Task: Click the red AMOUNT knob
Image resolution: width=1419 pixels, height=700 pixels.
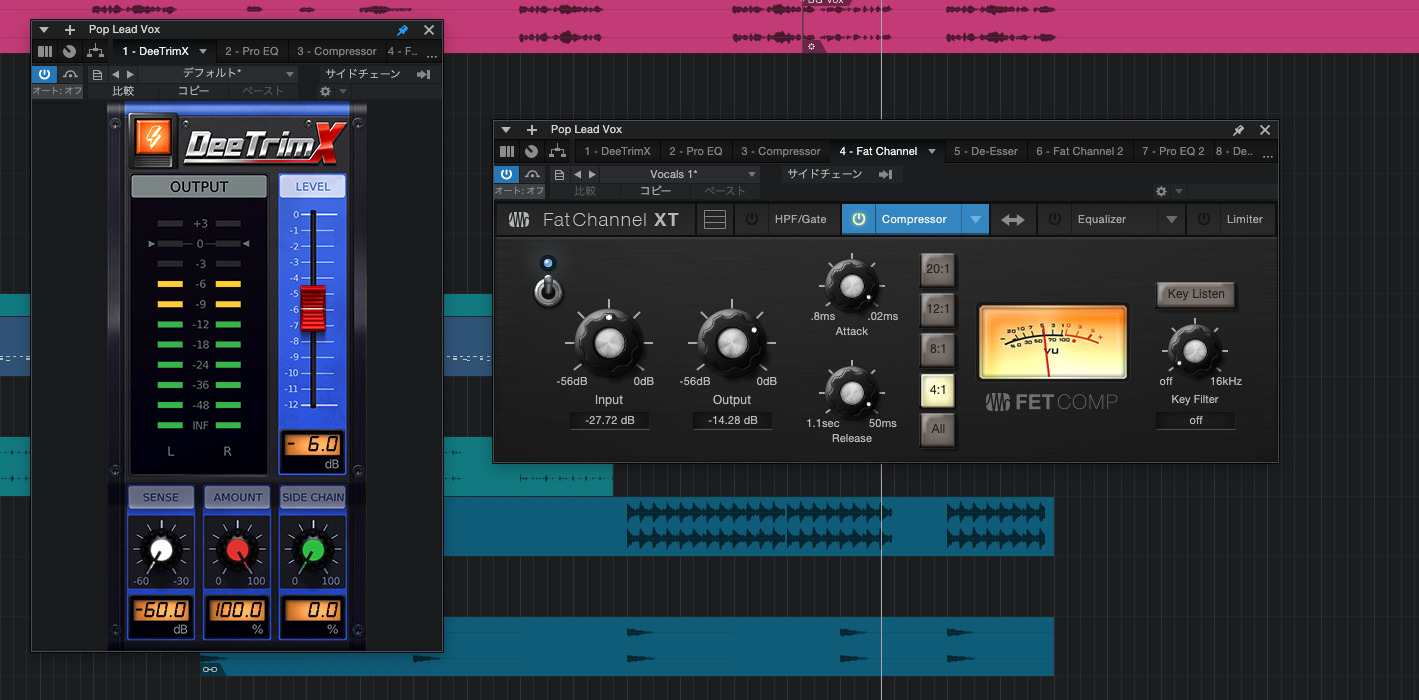Action: [x=237, y=549]
